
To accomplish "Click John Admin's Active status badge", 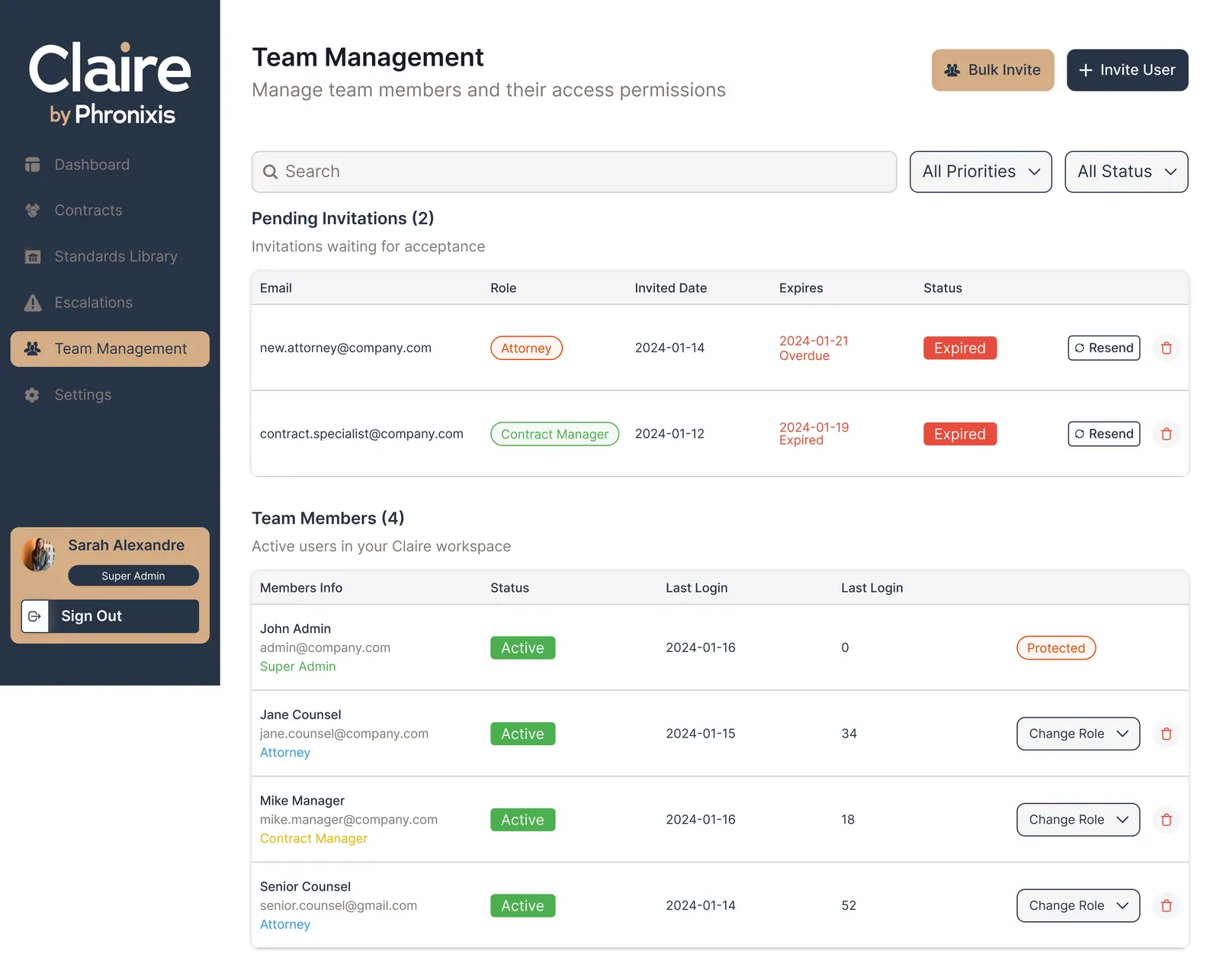I will point(522,648).
